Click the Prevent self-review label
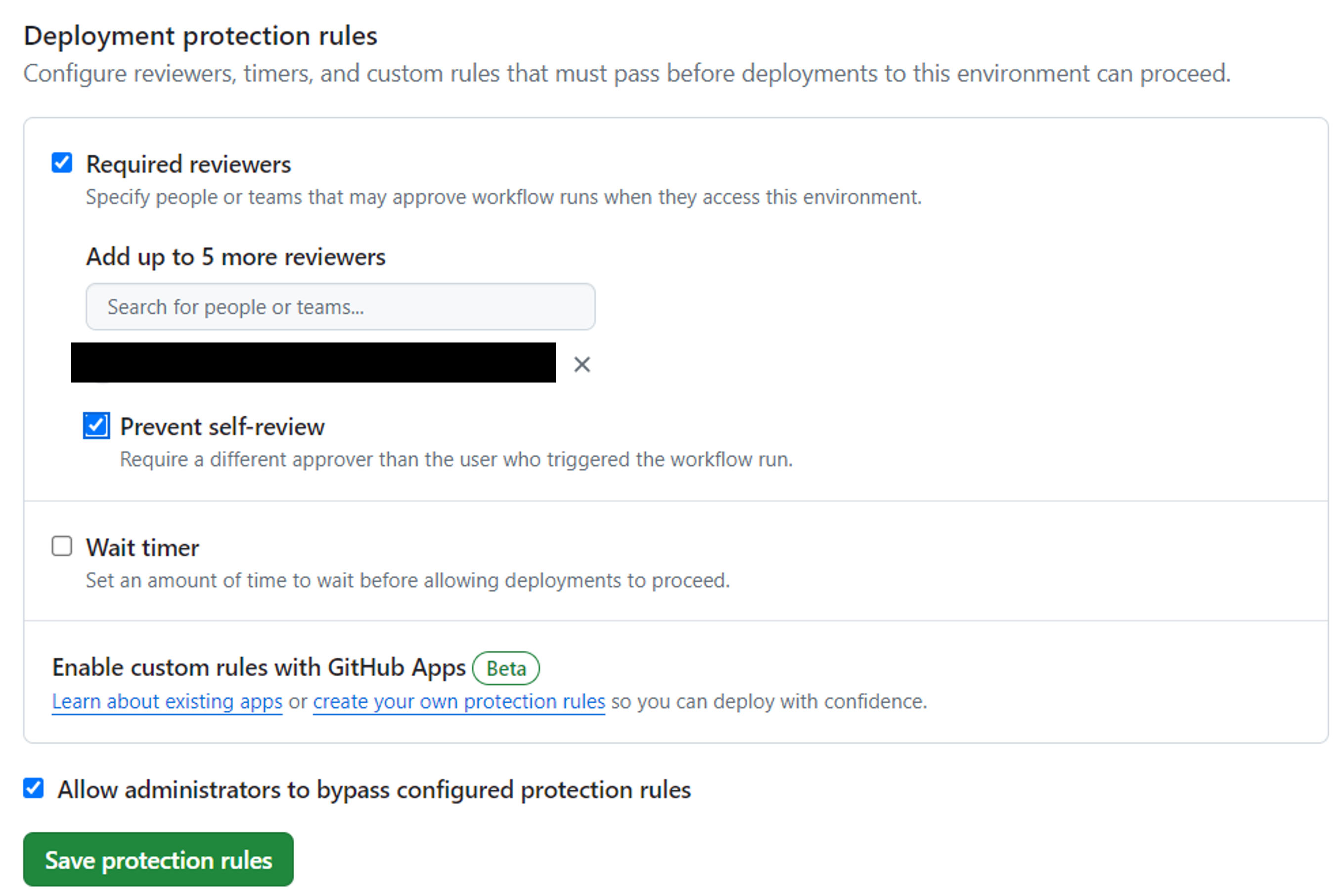 click(x=223, y=427)
